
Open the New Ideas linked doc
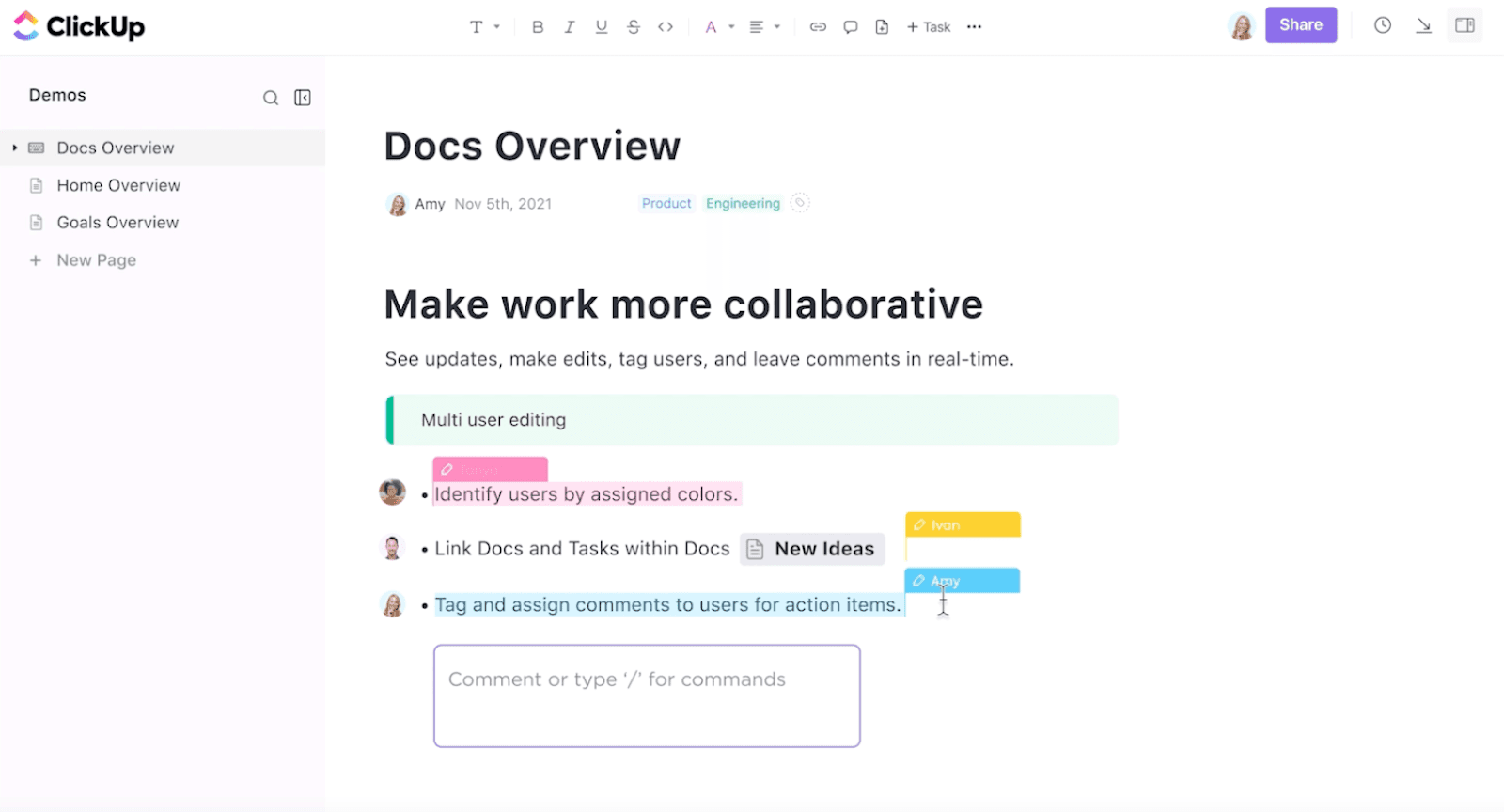point(812,549)
